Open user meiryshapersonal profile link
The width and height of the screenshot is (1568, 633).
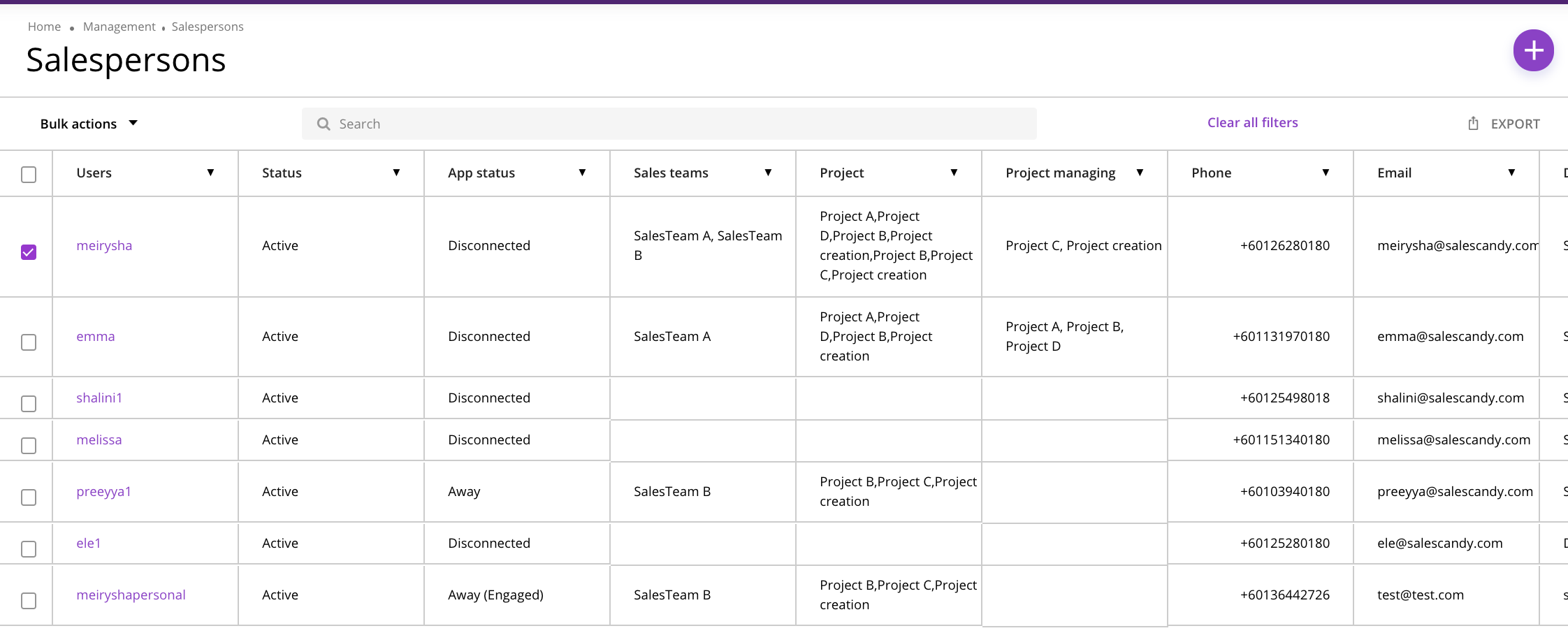(x=131, y=595)
